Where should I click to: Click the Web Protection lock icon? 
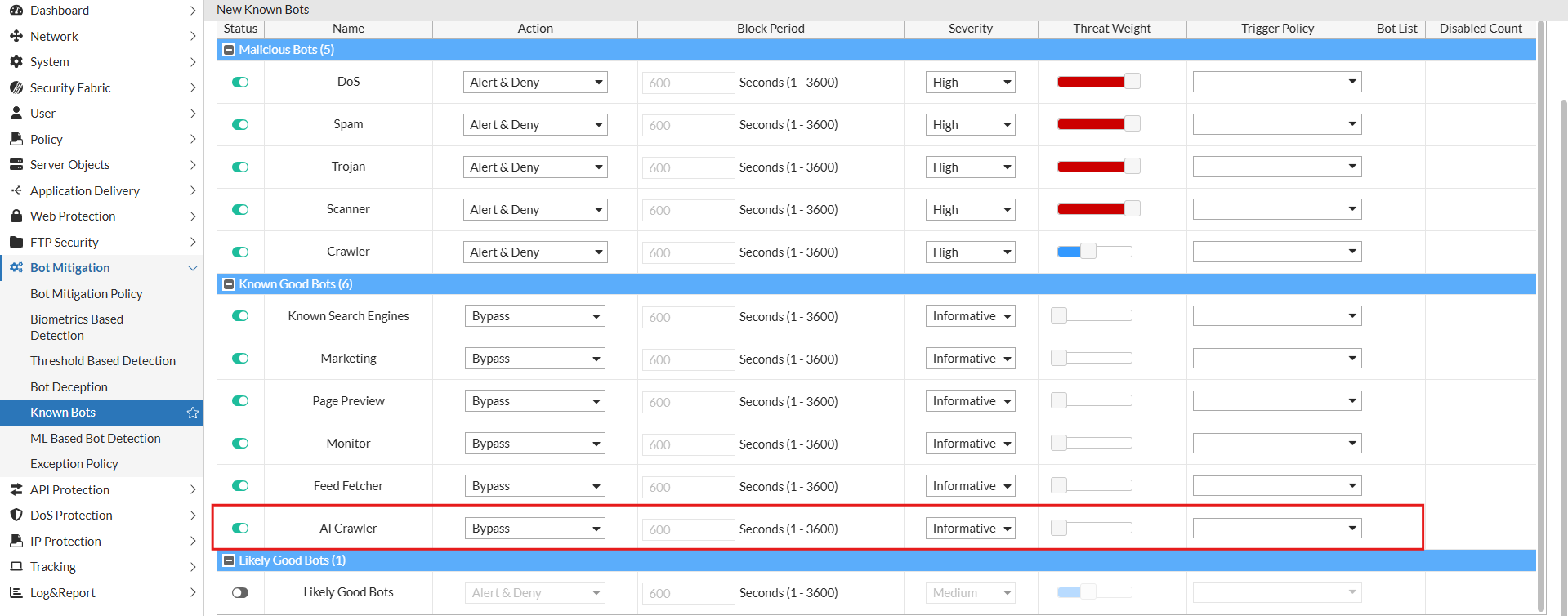(16, 216)
